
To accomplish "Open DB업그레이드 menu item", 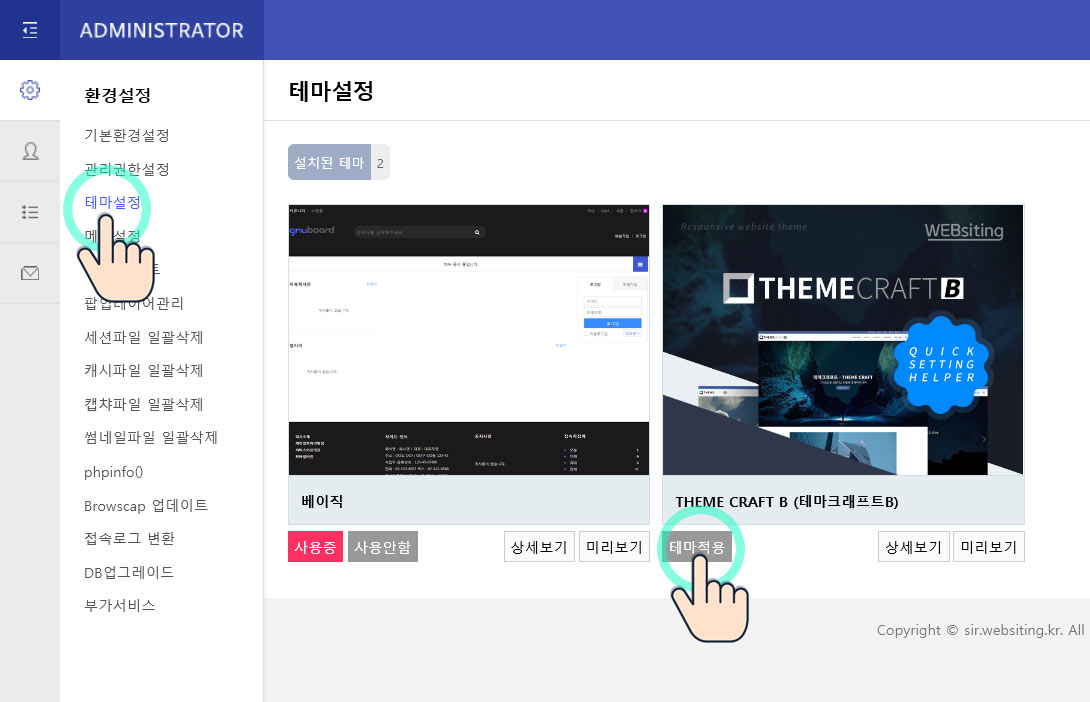I will point(129,572).
